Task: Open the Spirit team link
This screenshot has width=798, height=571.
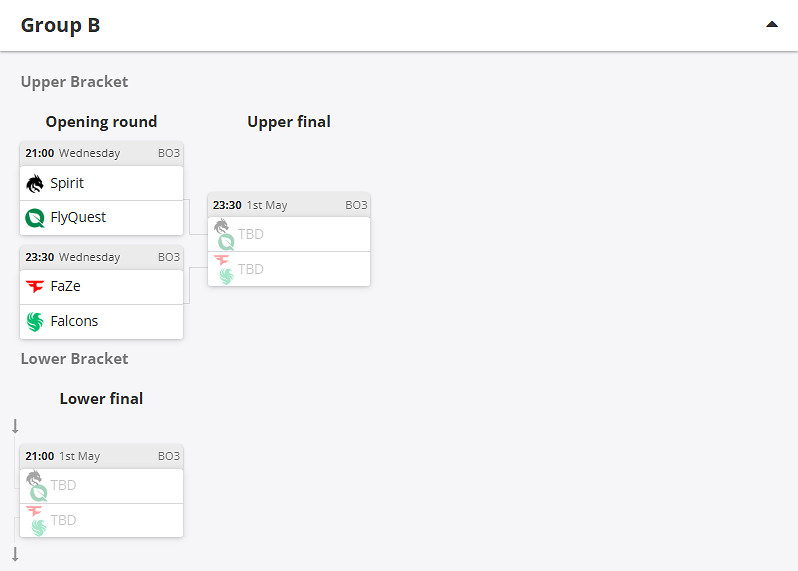Action: 67,183
